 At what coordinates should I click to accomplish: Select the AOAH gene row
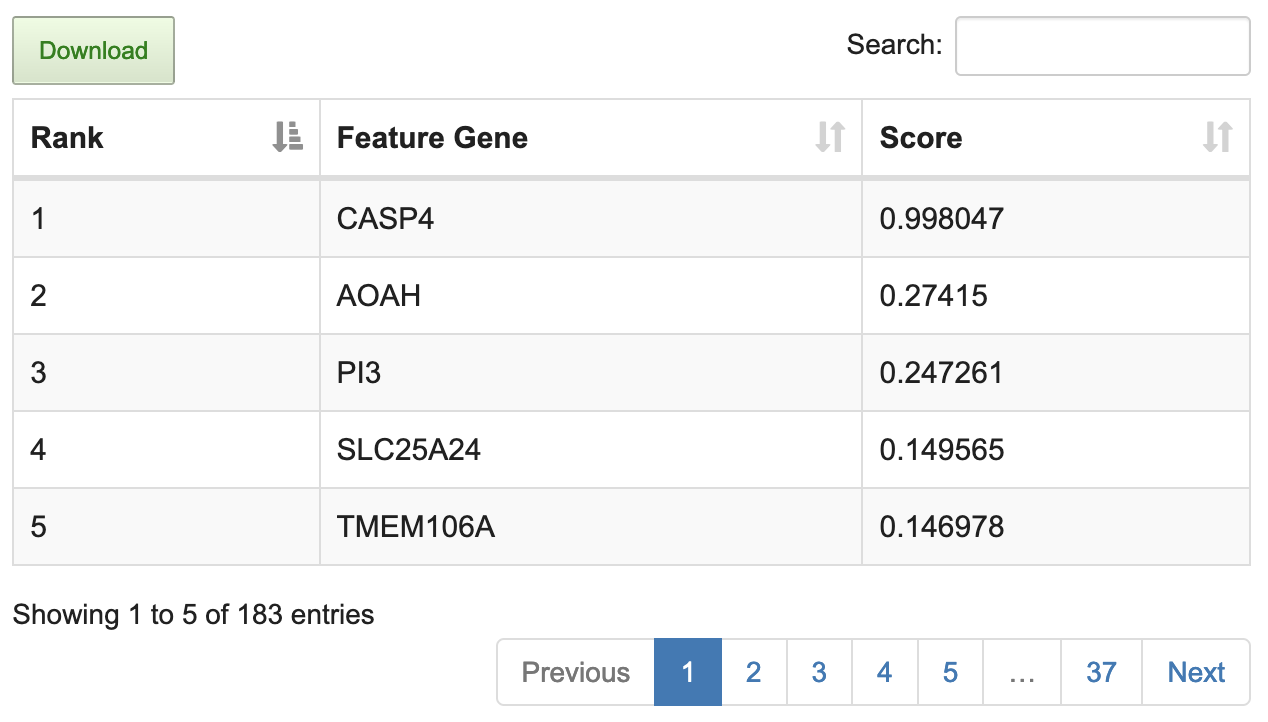click(x=379, y=296)
